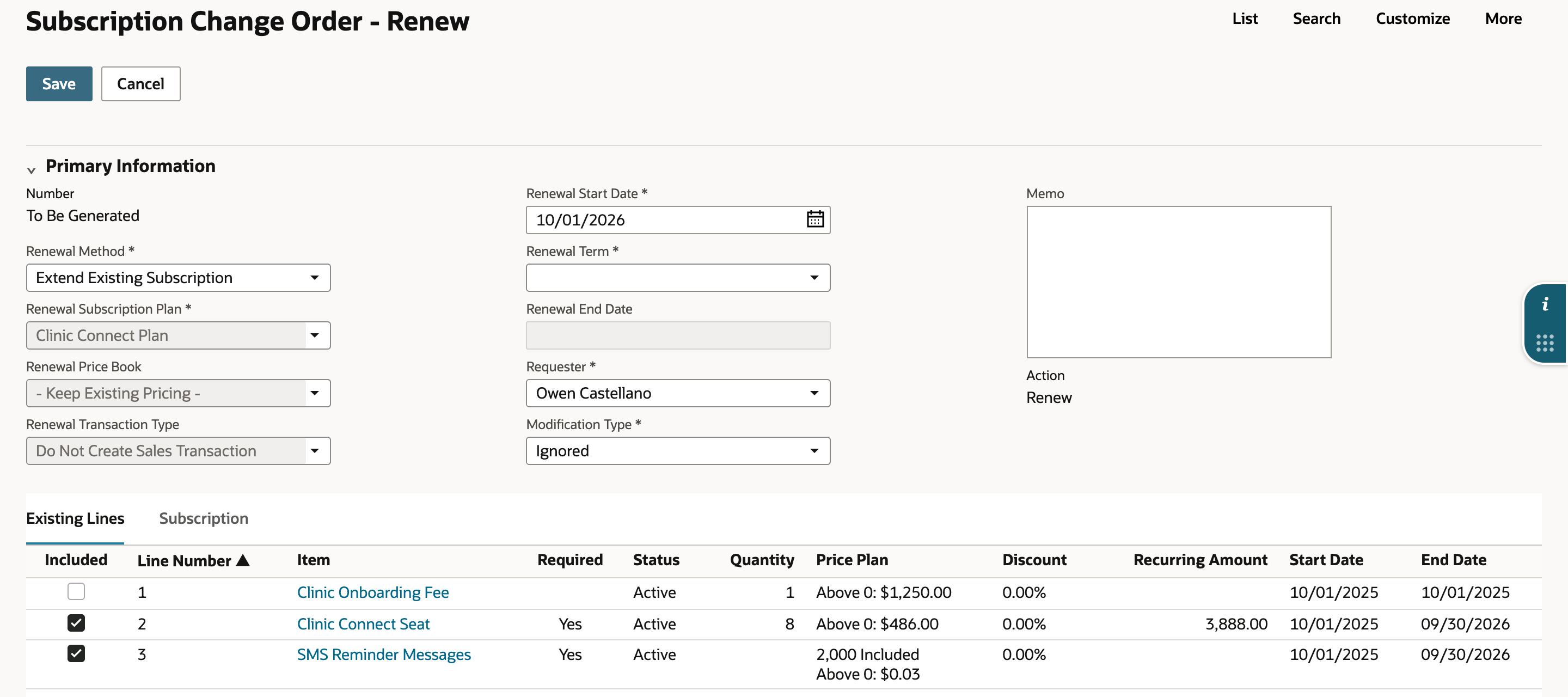Uncheck the SMS Reminder Messages line checkbox
This screenshot has height=697, width=1568.
pos(76,653)
